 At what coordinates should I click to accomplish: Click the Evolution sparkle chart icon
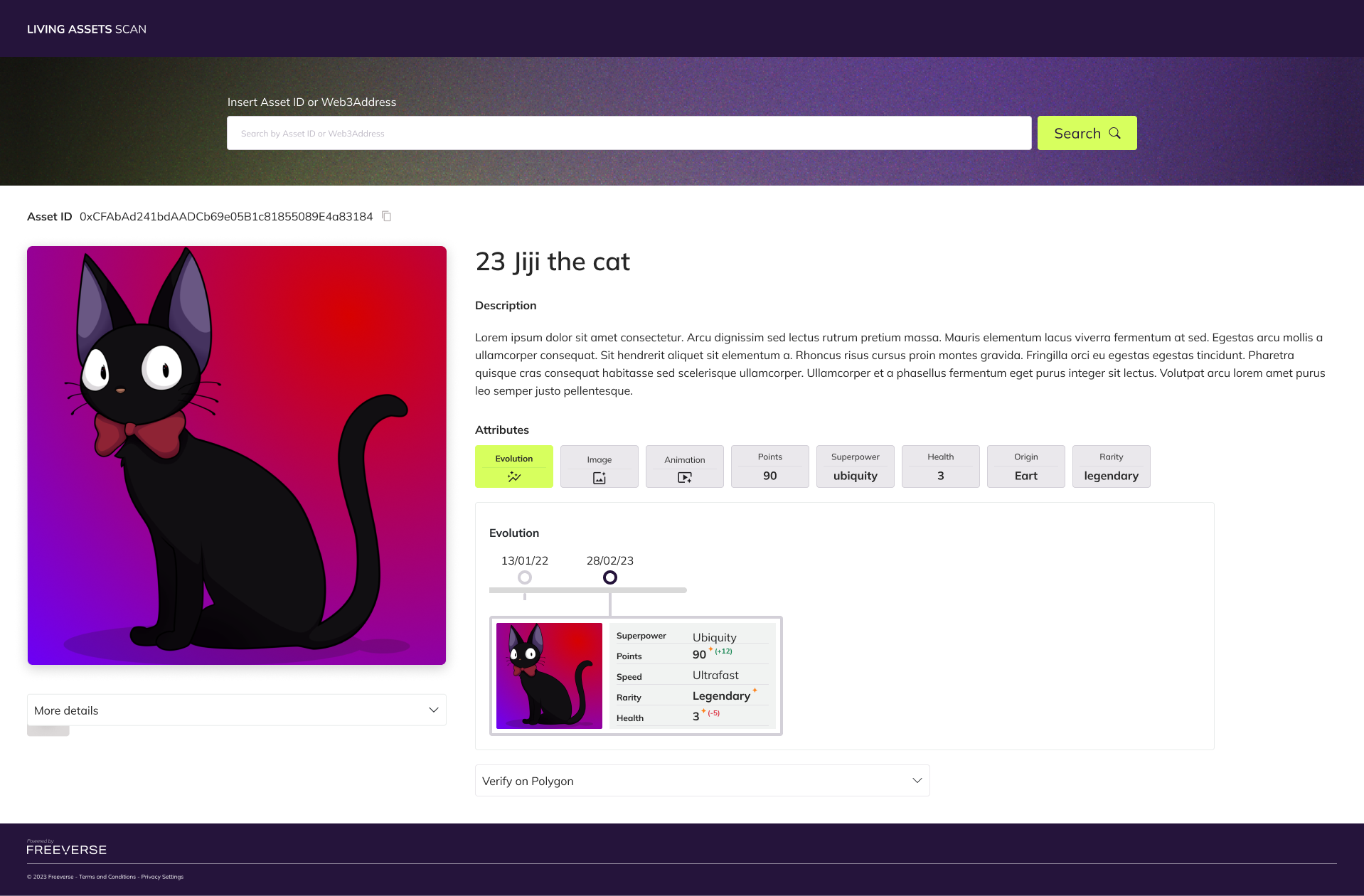pyautogui.click(x=514, y=476)
